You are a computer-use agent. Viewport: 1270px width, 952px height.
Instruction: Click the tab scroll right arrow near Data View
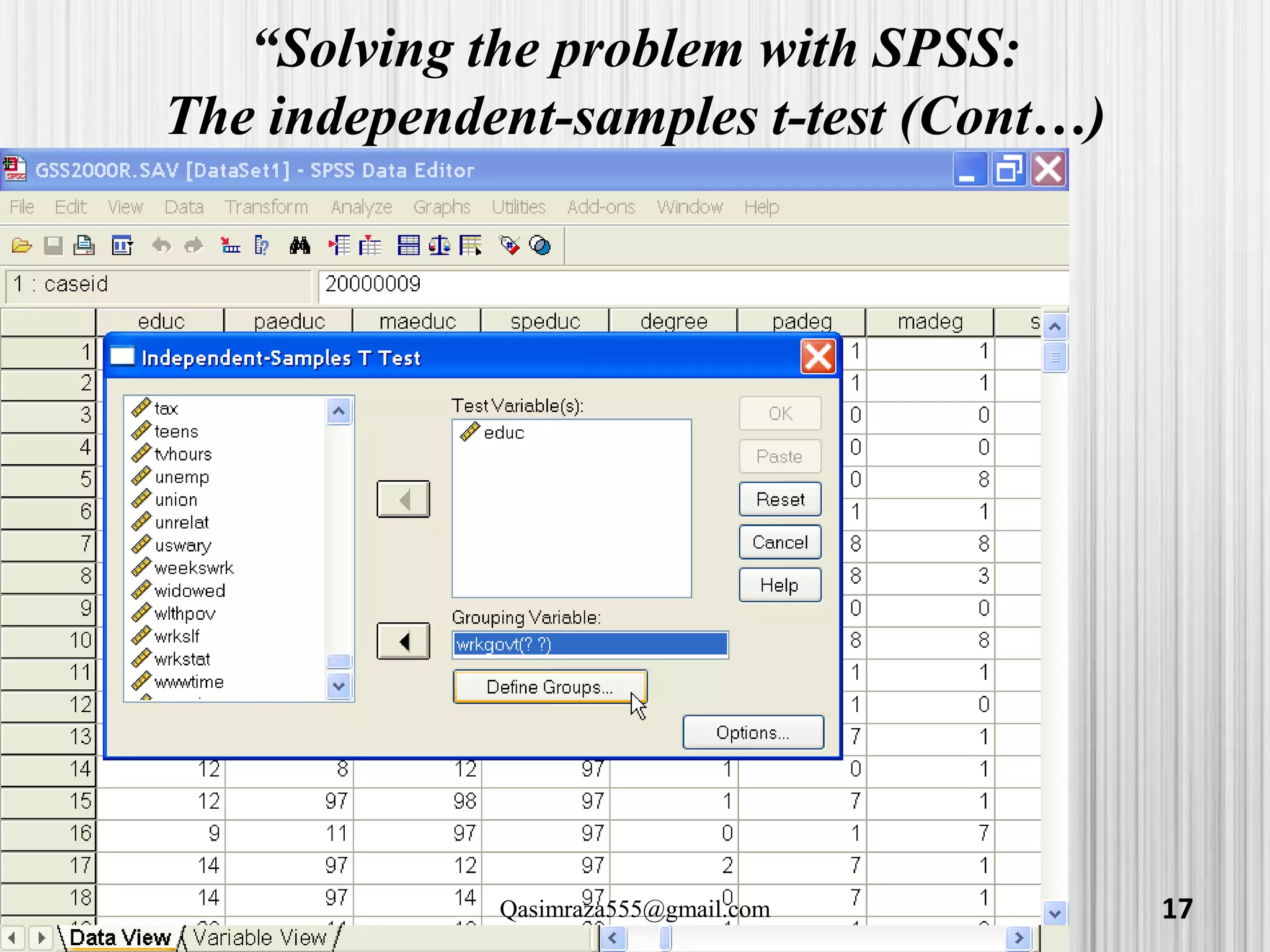[x=41, y=938]
